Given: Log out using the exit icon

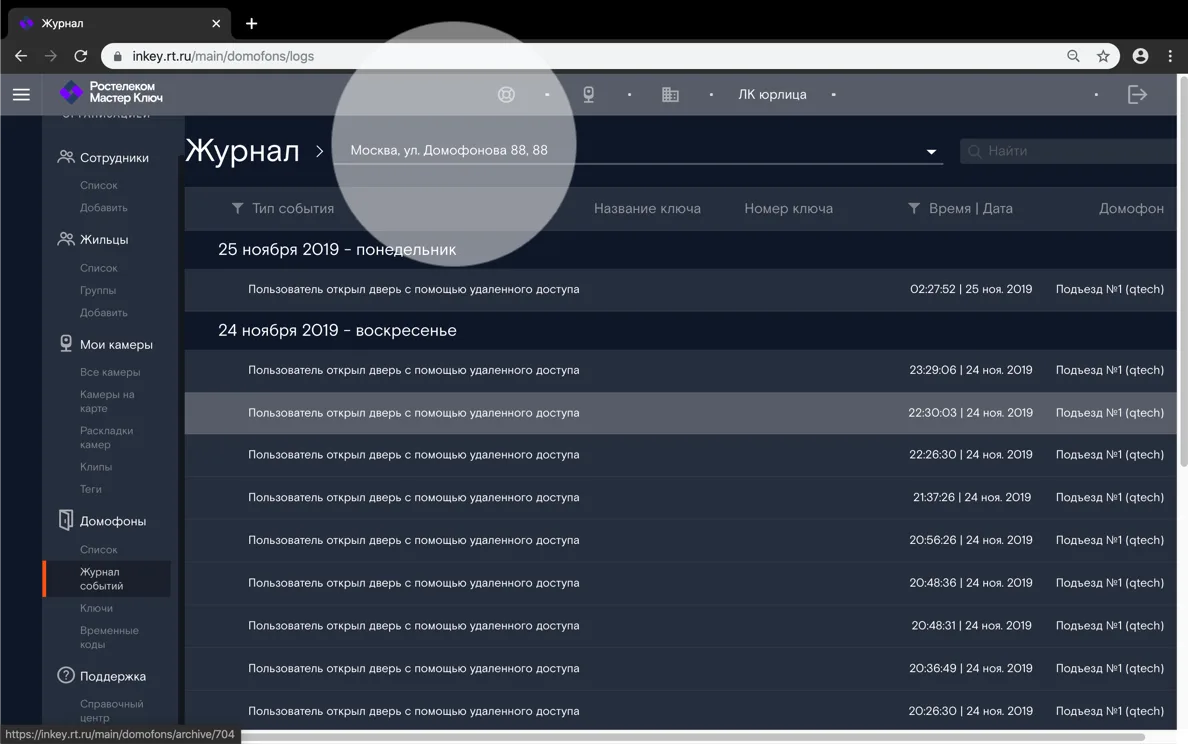Looking at the screenshot, I should coord(1137,95).
